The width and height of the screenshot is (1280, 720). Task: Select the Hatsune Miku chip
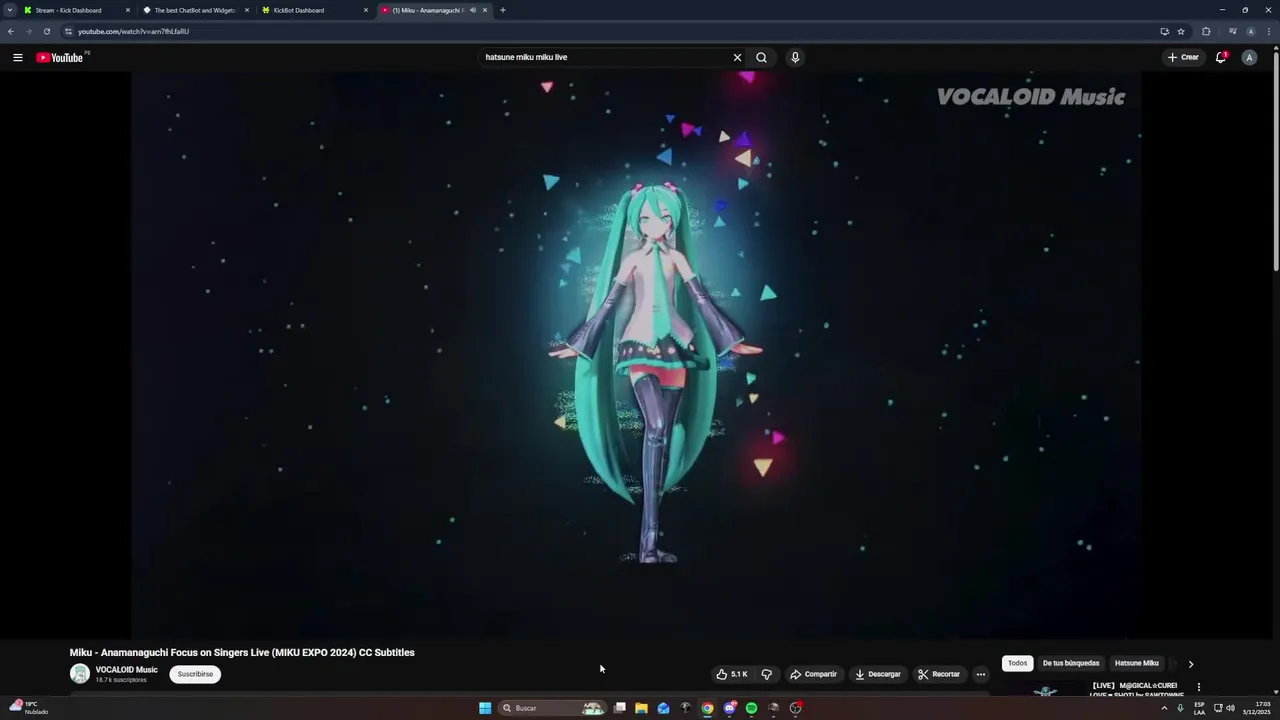(1137, 663)
